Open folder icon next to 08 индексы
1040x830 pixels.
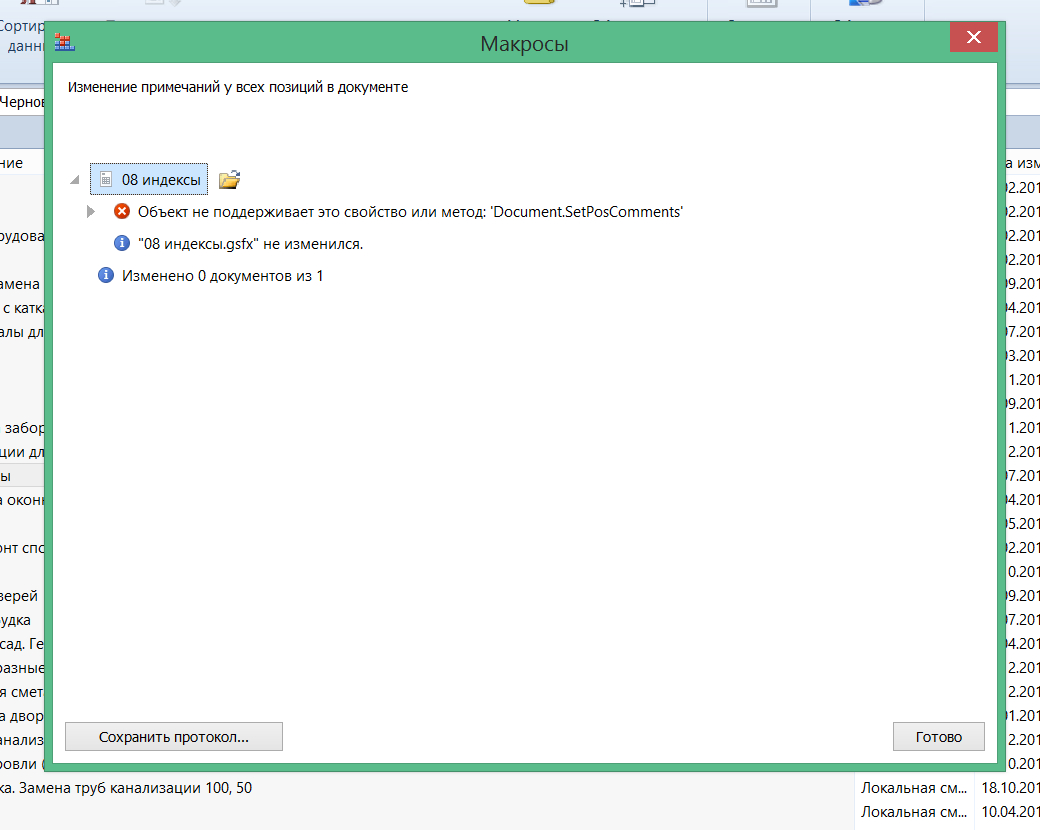coord(229,179)
